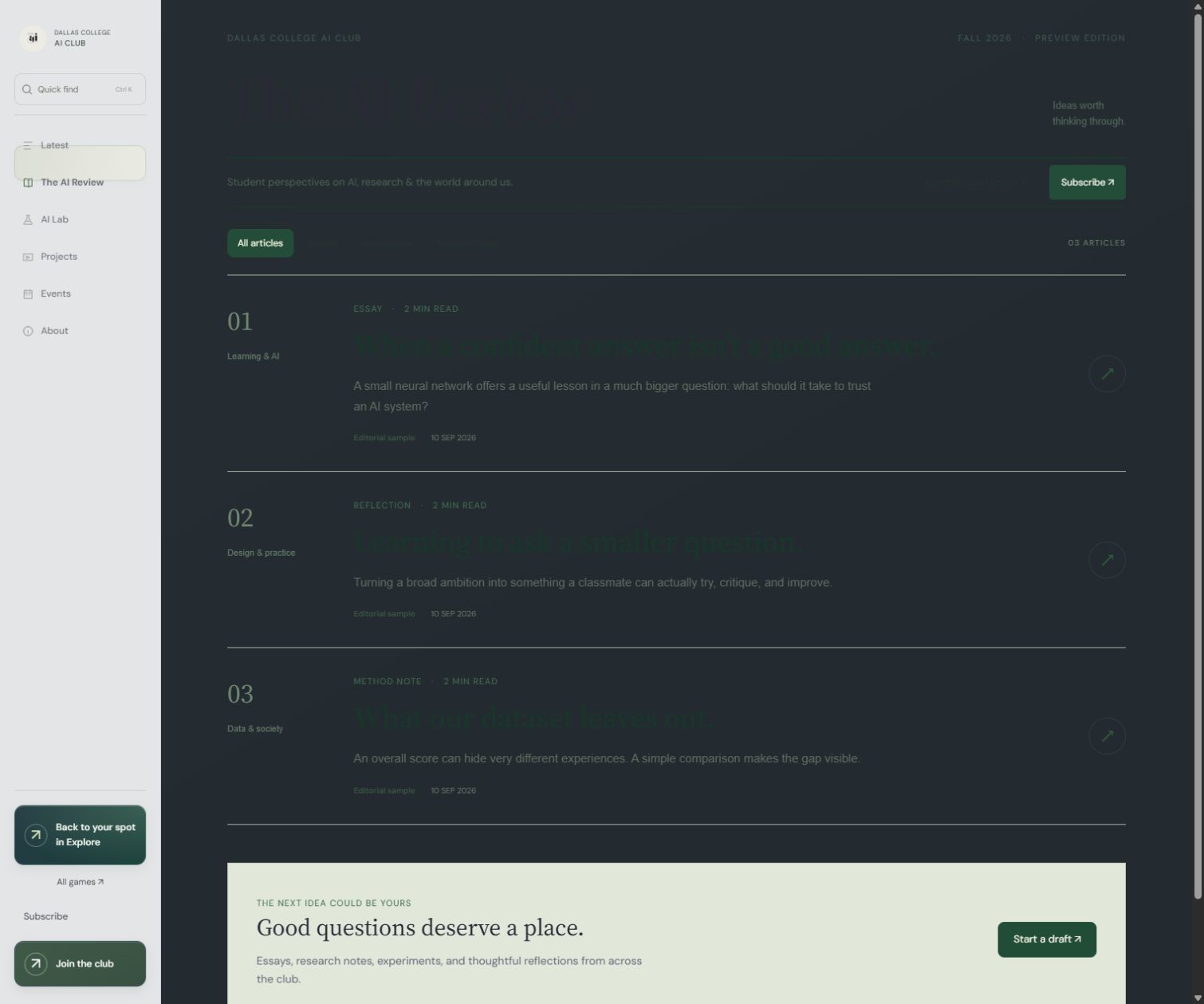Click 'THE NEXT IDEA COULD BE YOURS' text
1204x1004 pixels.
tap(333, 904)
